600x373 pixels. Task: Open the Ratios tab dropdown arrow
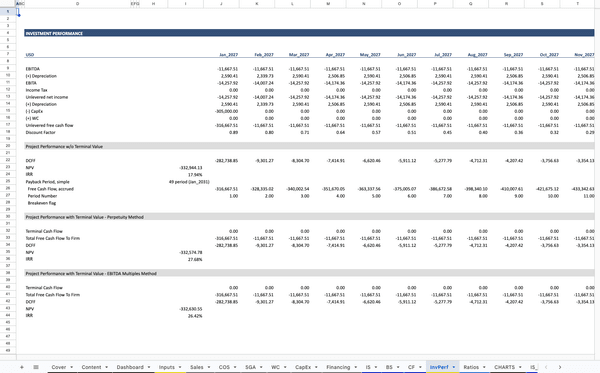point(484,367)
